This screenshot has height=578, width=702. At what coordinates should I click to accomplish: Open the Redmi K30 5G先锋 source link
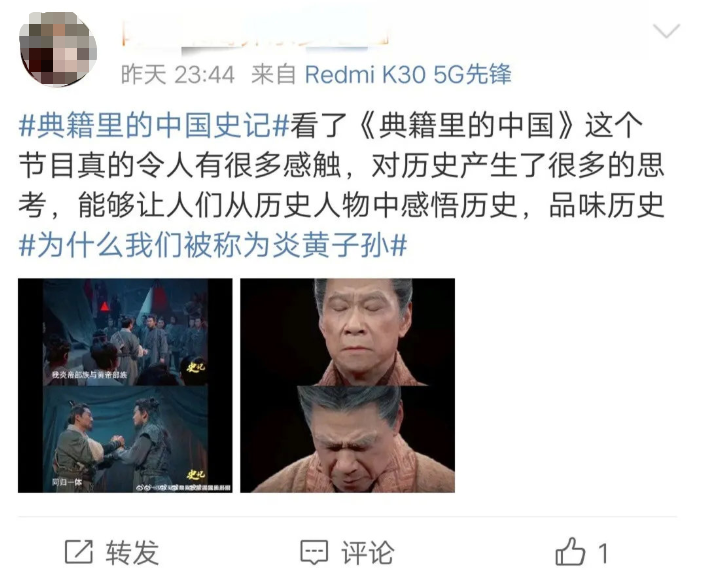pos(408,74)
